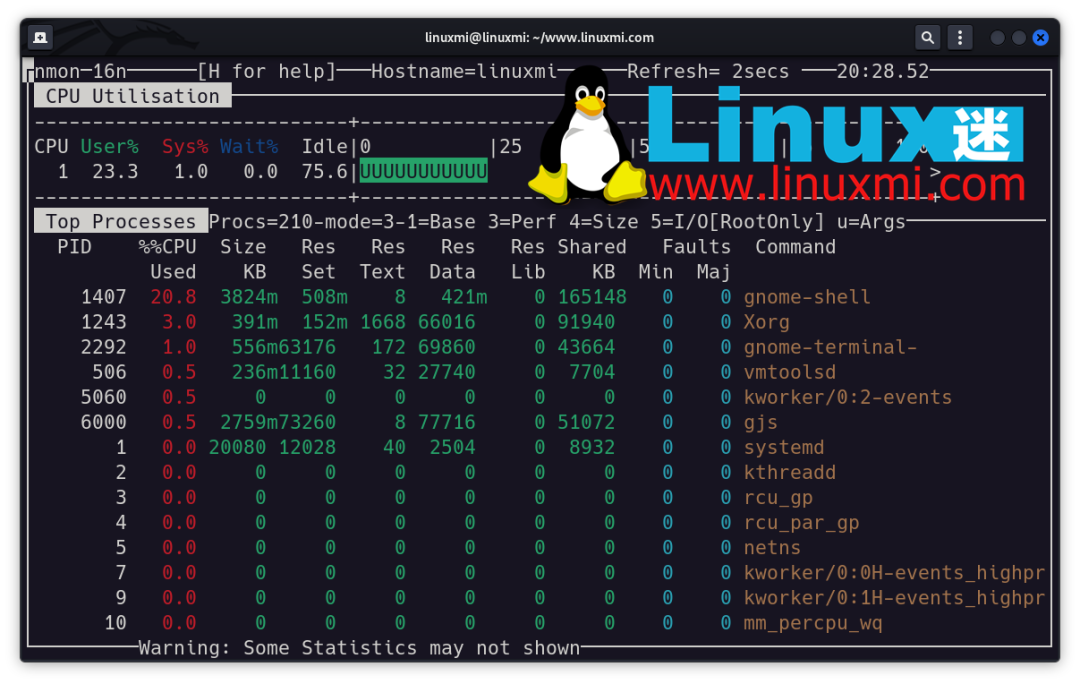Click the 'Refresh= 2secs' text
The height and width of the screenshot is (684, 1080).
point(708,71)
